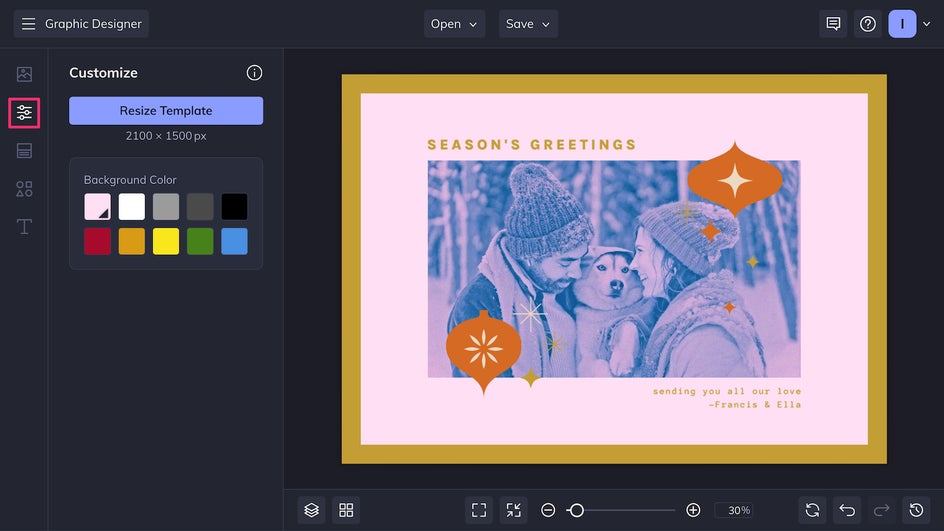Viewport: 944px width, 531px height.
Task: Redo the last action
Action: pyautogui.click(x=881, y=511)
